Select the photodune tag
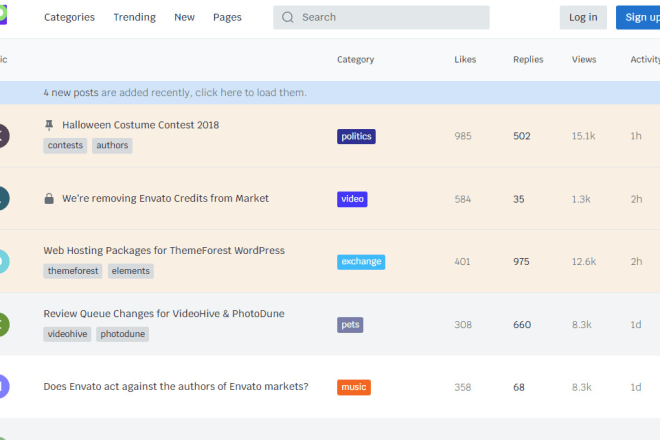660x440 pixels. point(122,334)
